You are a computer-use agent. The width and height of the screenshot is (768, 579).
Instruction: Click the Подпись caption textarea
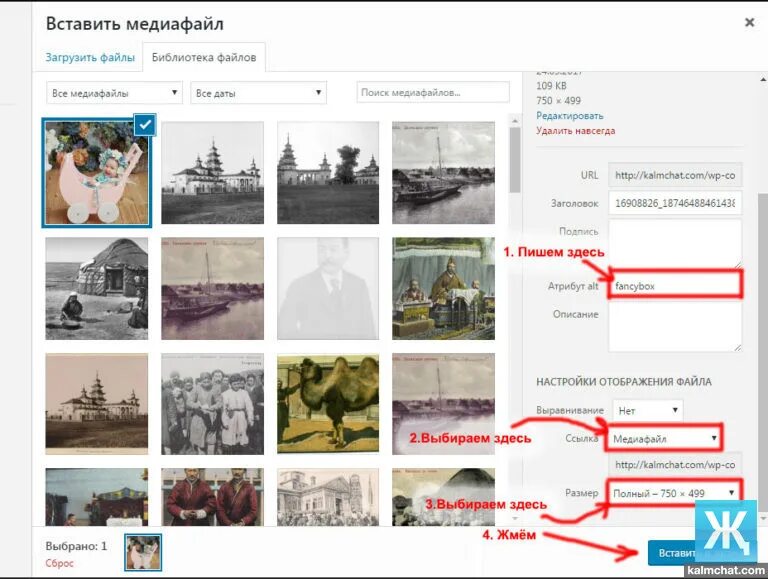pyautogui.click(x=675, y=243)
